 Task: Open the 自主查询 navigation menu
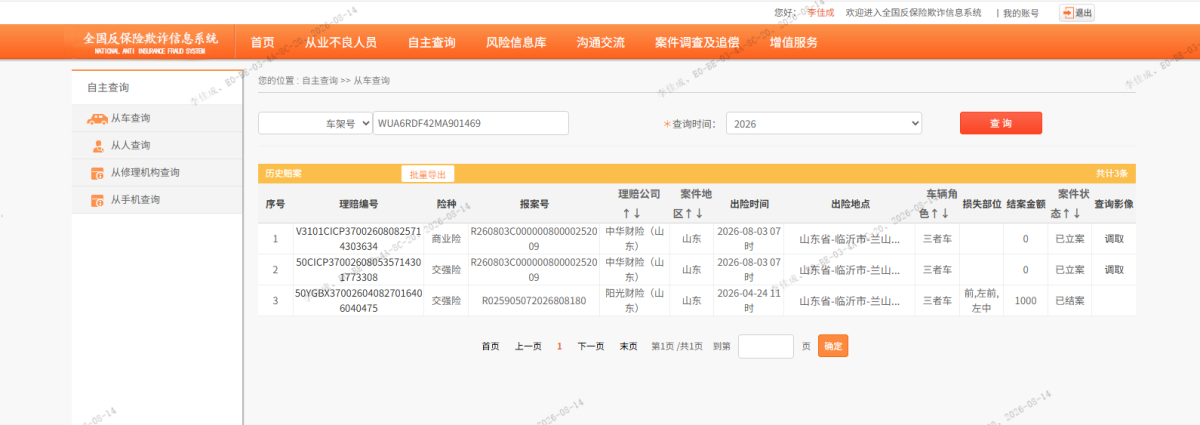point(432,42)
